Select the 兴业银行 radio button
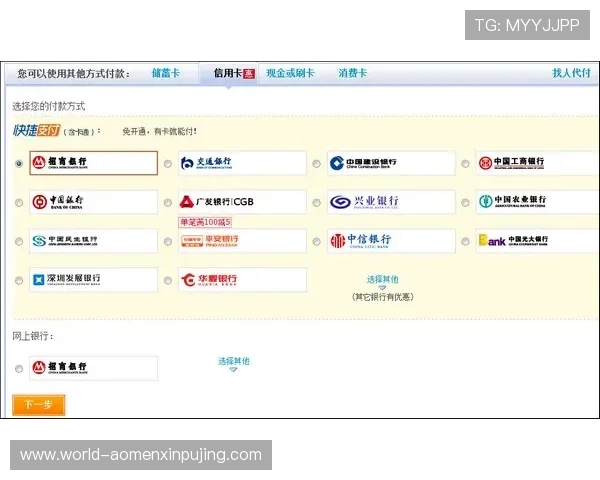This screenshot has width=600, height=480. click(316, 202)
